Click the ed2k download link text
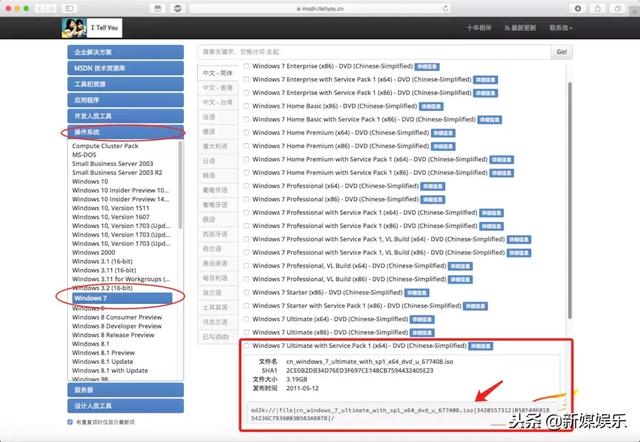This screenshot has height=442, width=640. click(x=400, y=414)
